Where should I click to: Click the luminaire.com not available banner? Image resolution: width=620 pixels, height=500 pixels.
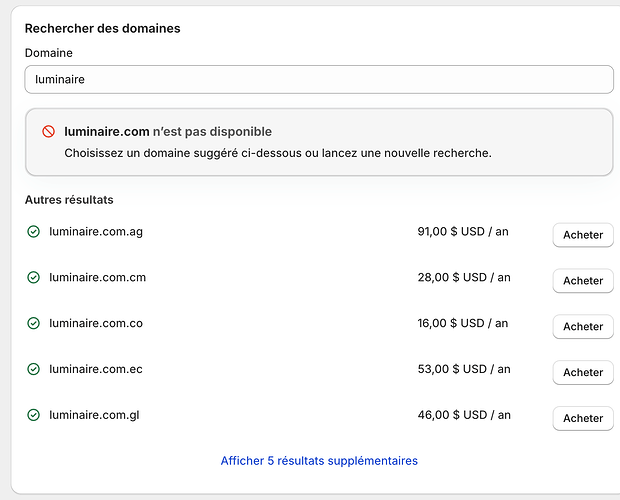(318, 142)
